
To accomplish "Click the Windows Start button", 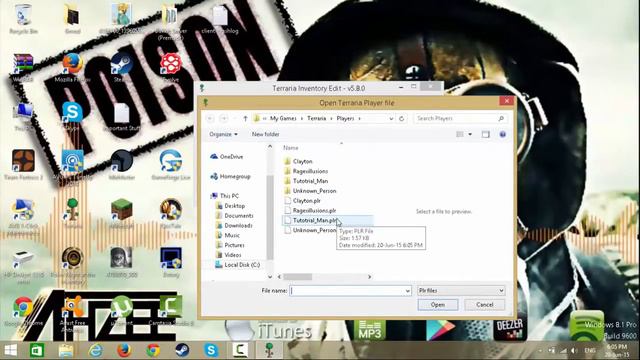I will click(x=11, y=350).
